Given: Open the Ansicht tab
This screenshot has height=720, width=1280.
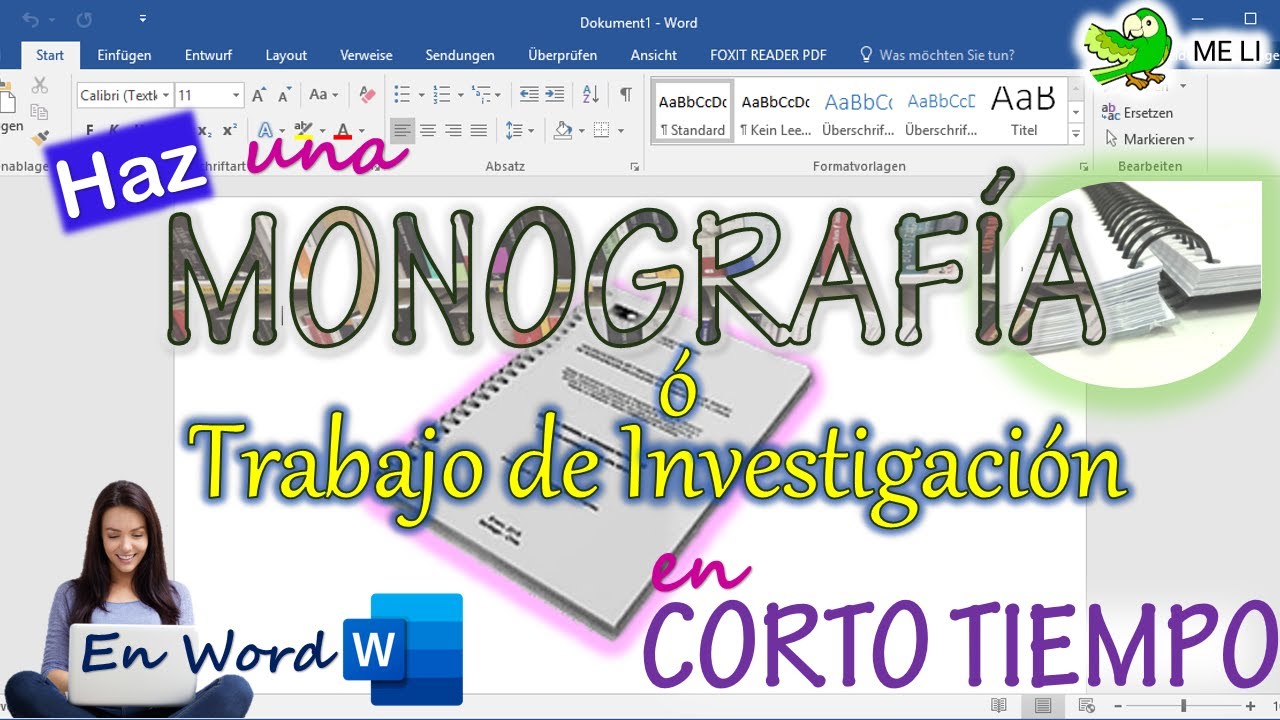Looking at the screenshot, I should tap(654, 55).
